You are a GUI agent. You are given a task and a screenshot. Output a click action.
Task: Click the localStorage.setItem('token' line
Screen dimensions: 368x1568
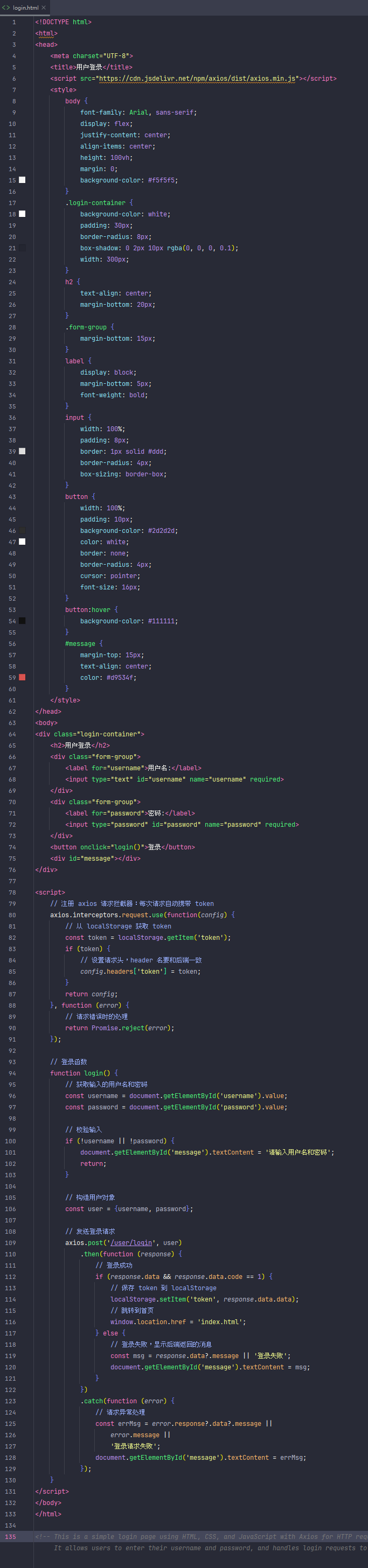point(205,1299)
